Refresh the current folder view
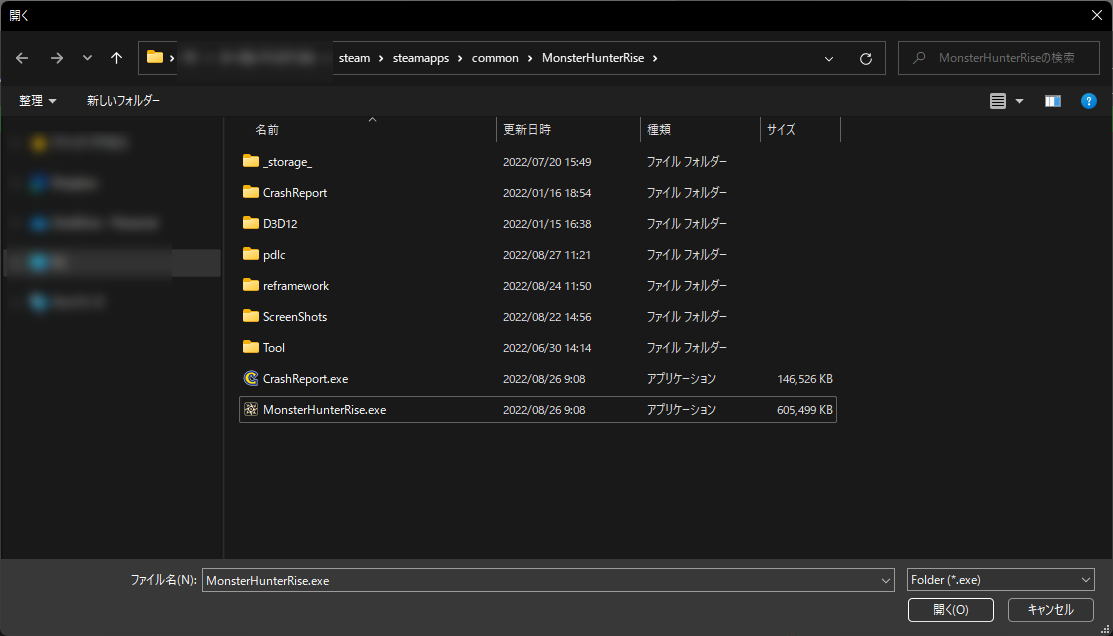The width and height of the screenshot is (1113, 636). click(x=865, y=59)
